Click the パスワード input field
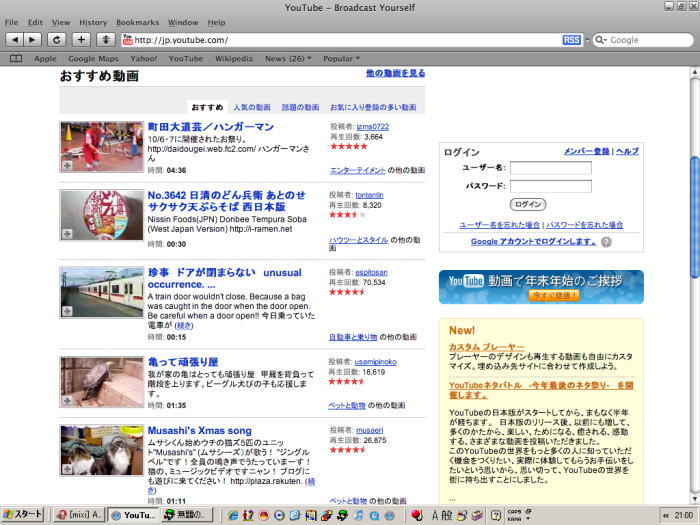Image resolution: width=700 pixels, height=525 pixels. coord(550,186)
